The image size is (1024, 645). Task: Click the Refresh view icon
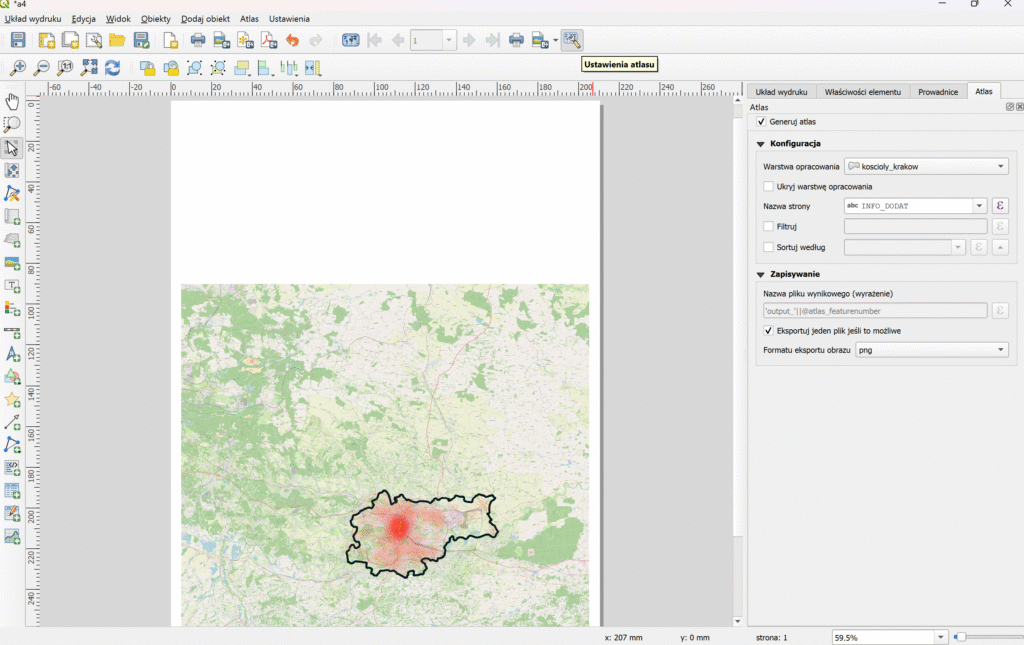click(x=113, y=68)
